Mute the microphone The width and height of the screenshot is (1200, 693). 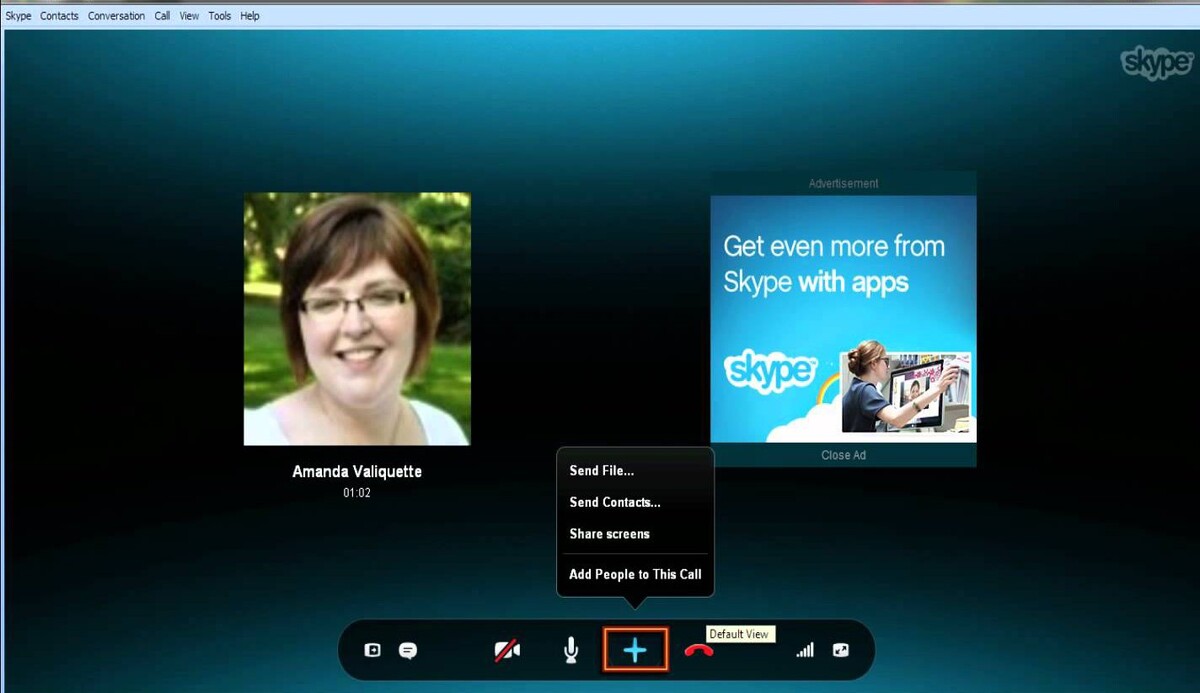[x=570, y=651]
